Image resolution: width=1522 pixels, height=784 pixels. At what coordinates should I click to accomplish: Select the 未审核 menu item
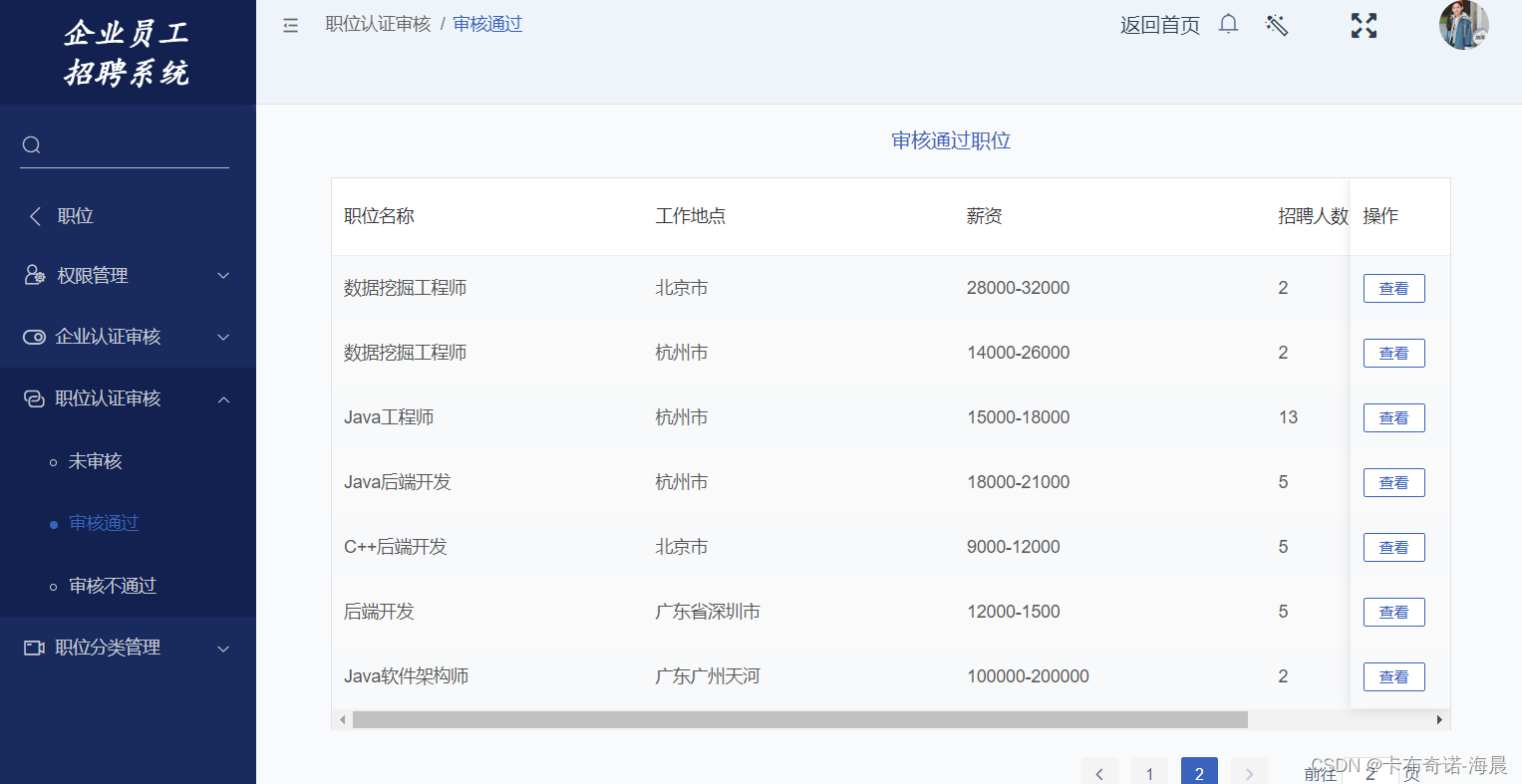click(x=95, y=461)
